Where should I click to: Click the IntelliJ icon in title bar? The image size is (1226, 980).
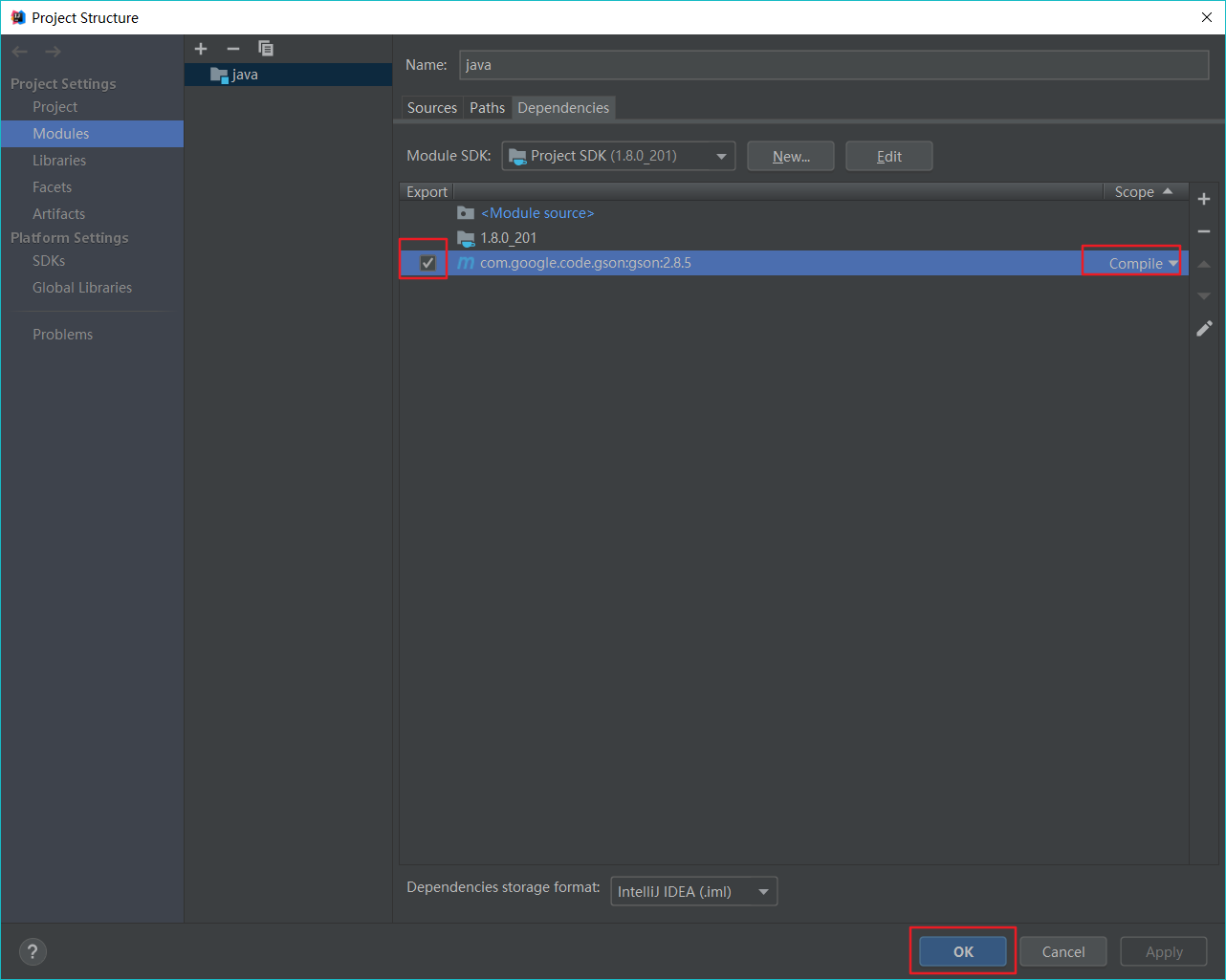tap(17, 17)
